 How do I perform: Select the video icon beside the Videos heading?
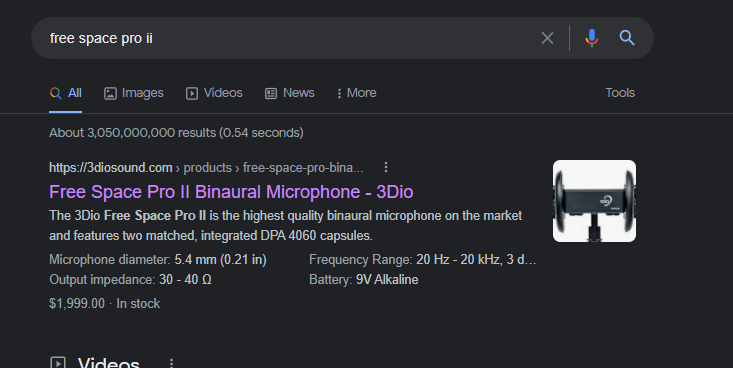tap(57, 363)
